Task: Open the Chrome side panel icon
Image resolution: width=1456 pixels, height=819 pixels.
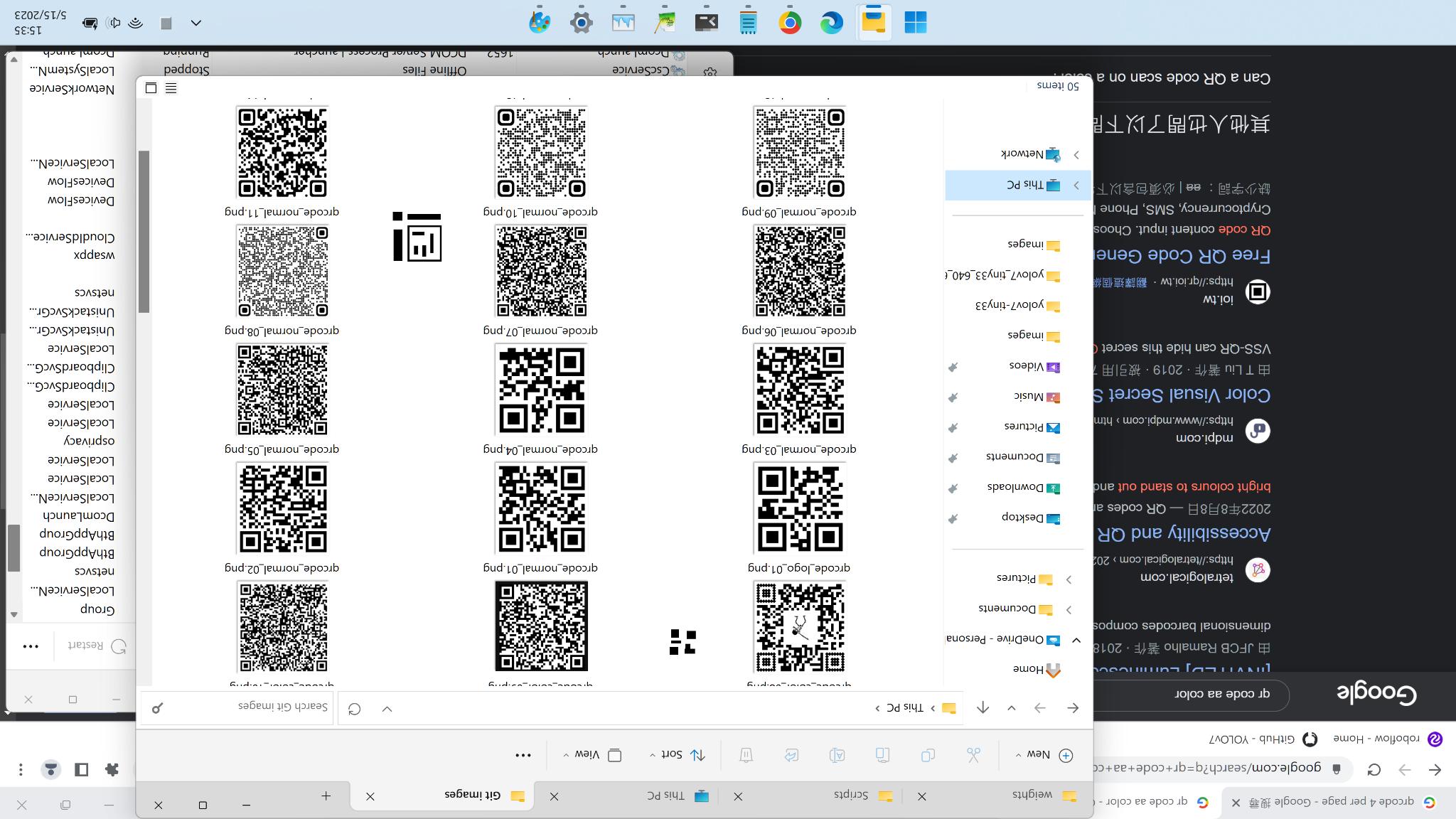Action: click(x=81, y=769)
